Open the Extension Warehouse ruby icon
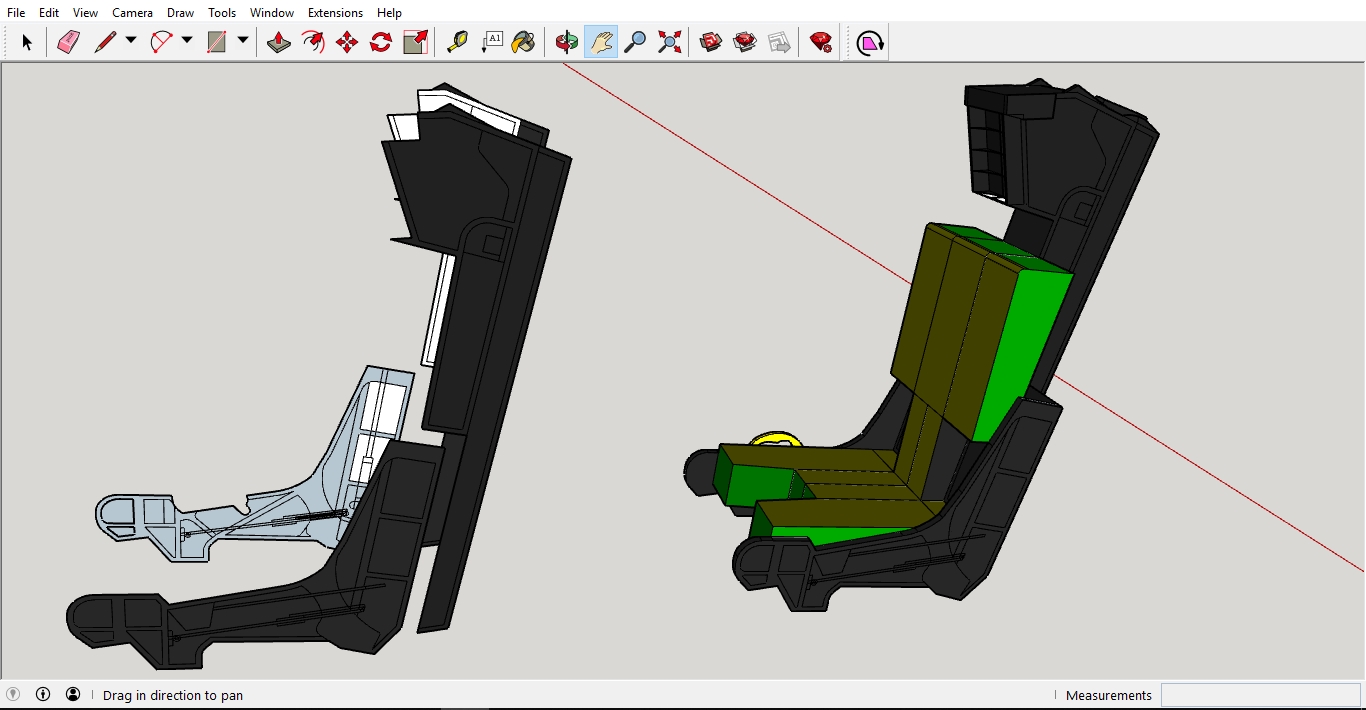 click(x=821, y=42)
